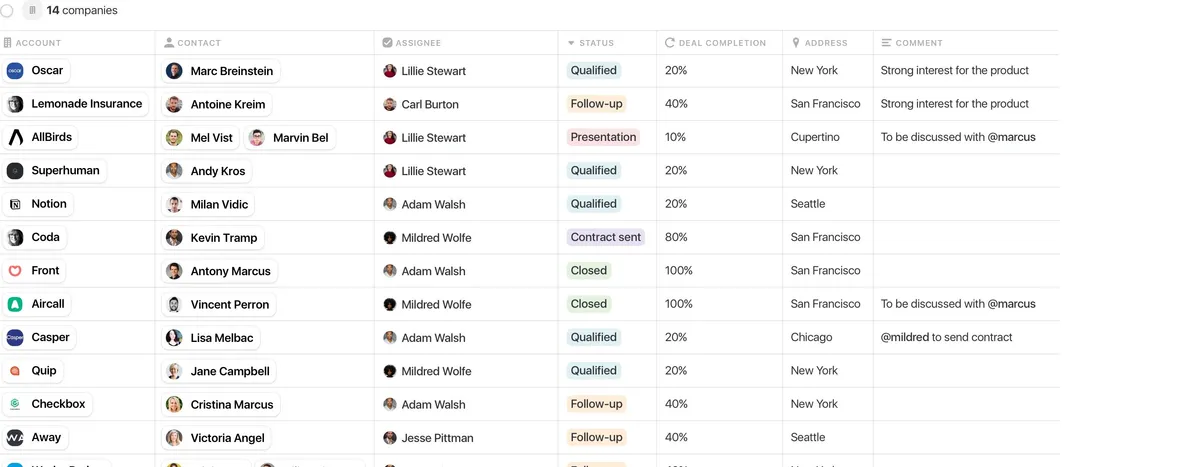The image size is (1200, 467).
Task: Click the @marcus mention in AllBirds comment
Action: coord(1011,137)
